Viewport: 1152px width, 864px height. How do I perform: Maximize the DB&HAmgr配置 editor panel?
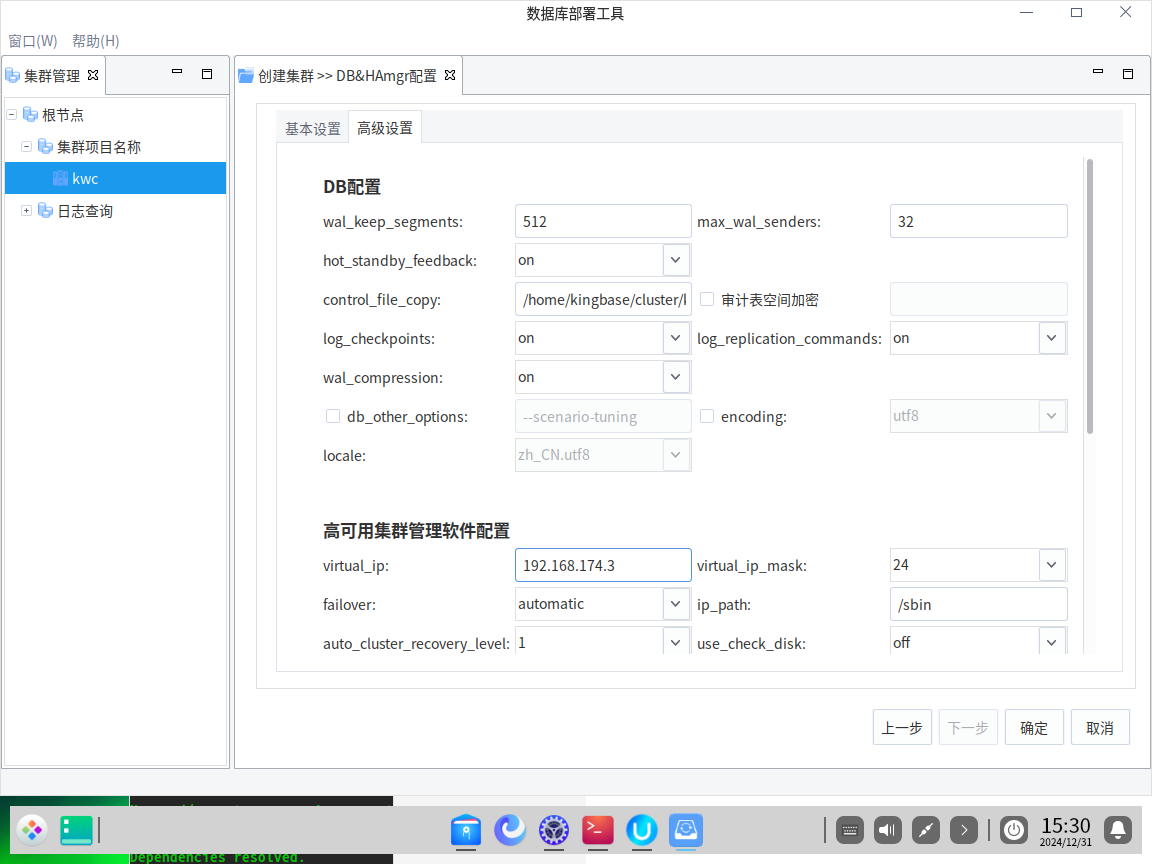1127,74
